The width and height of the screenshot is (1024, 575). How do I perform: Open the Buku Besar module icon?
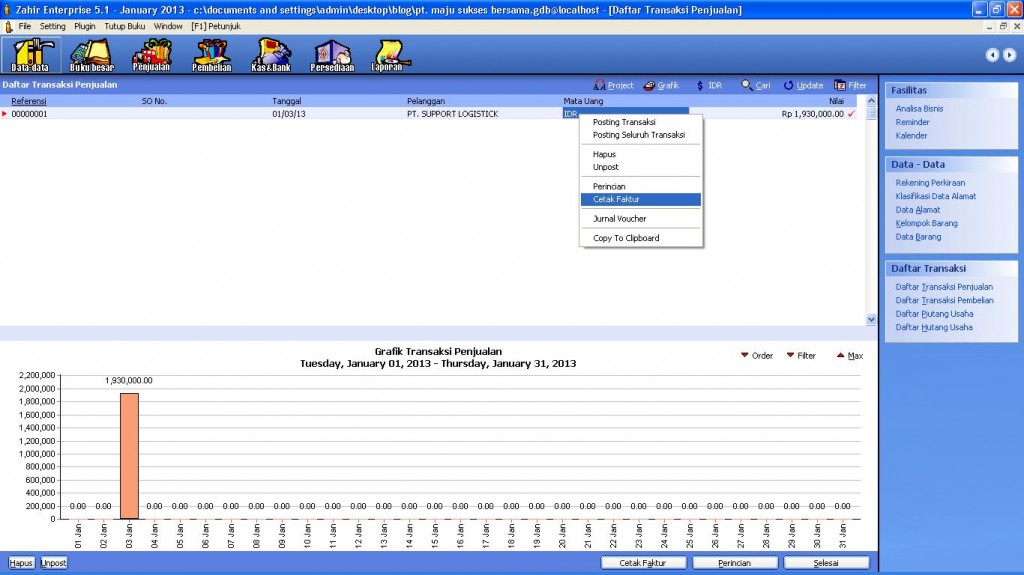[91, 54]
